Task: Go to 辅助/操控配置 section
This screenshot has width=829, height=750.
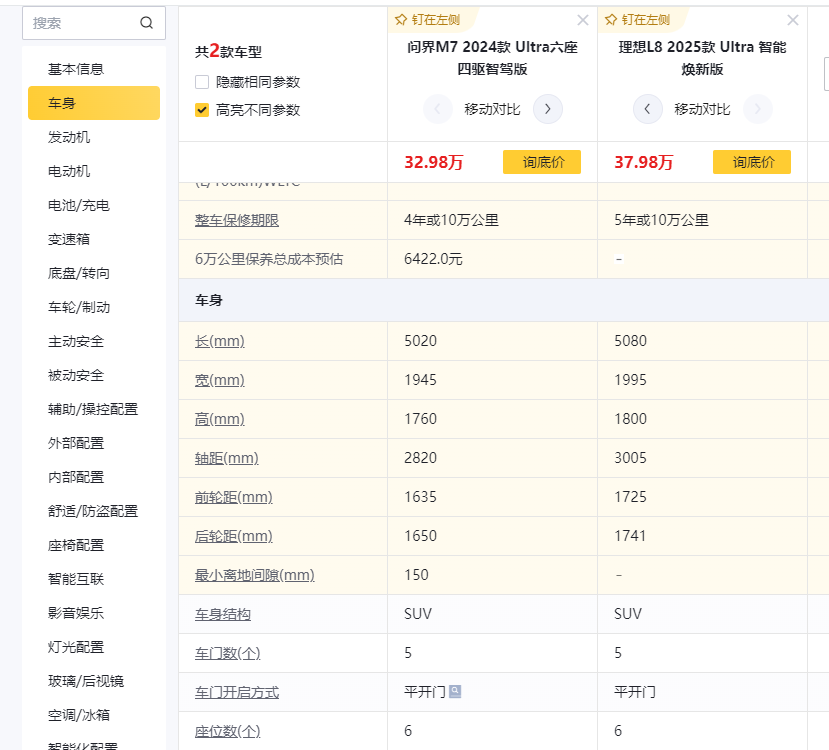Action: click(x=93, y=409)
